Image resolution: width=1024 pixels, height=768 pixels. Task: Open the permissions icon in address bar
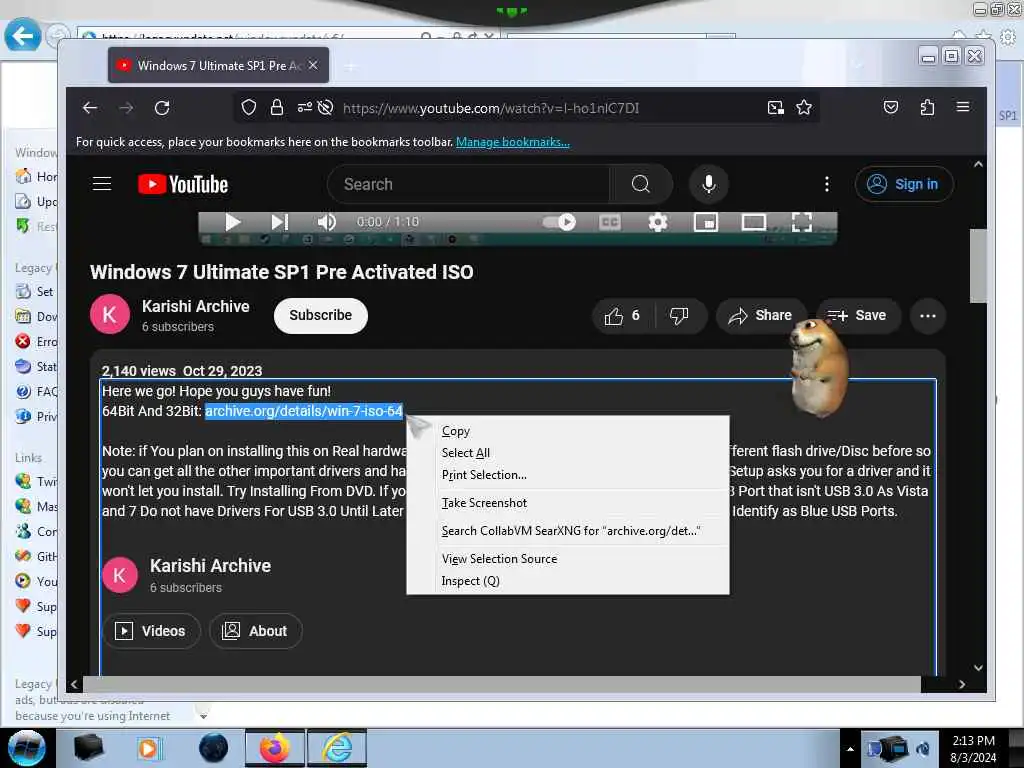coord(304,108)
